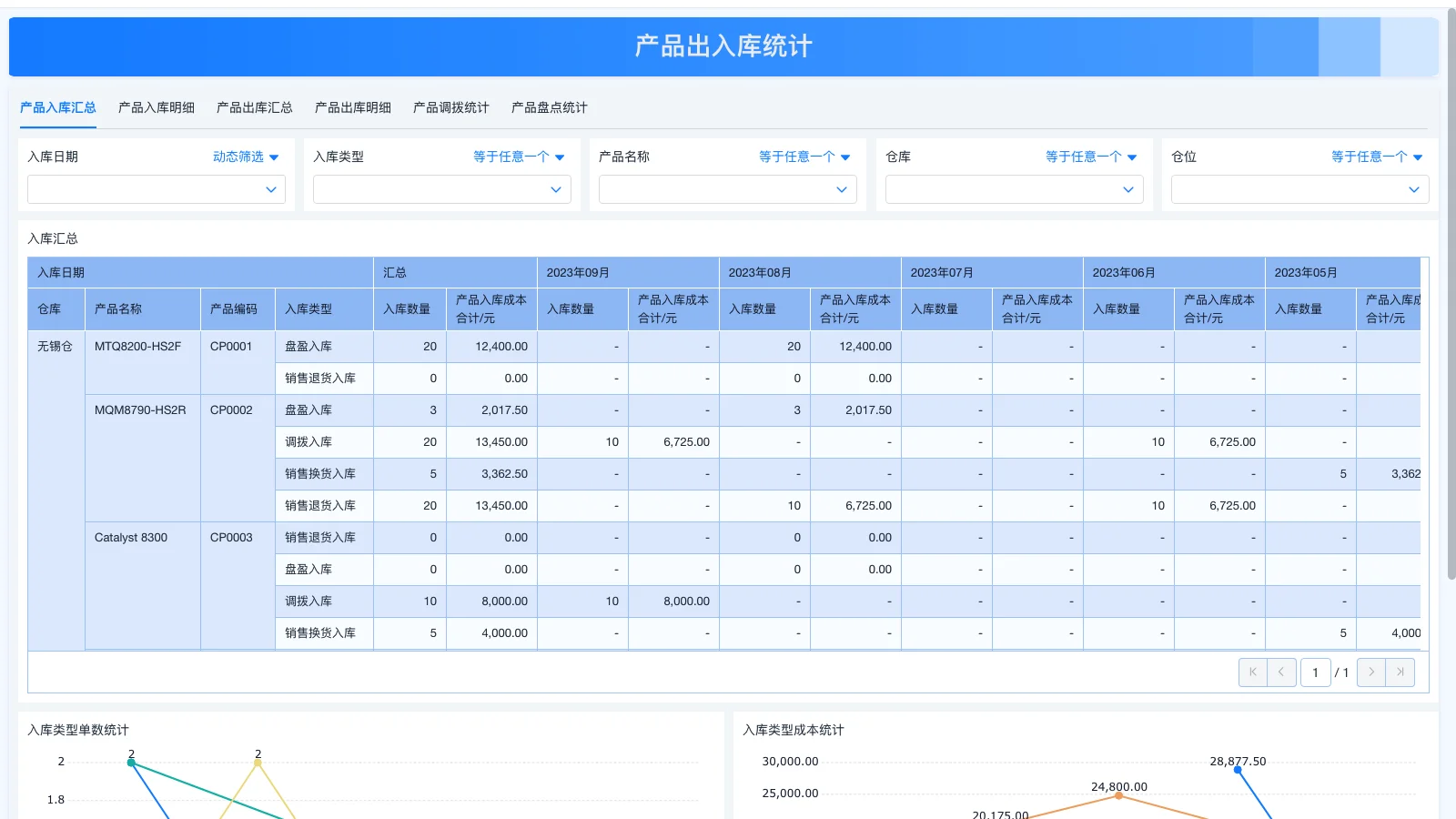Screen dimensions: 1456x819
Task: Click 2023年09月 column header
Action: click(x=628, y=273)
